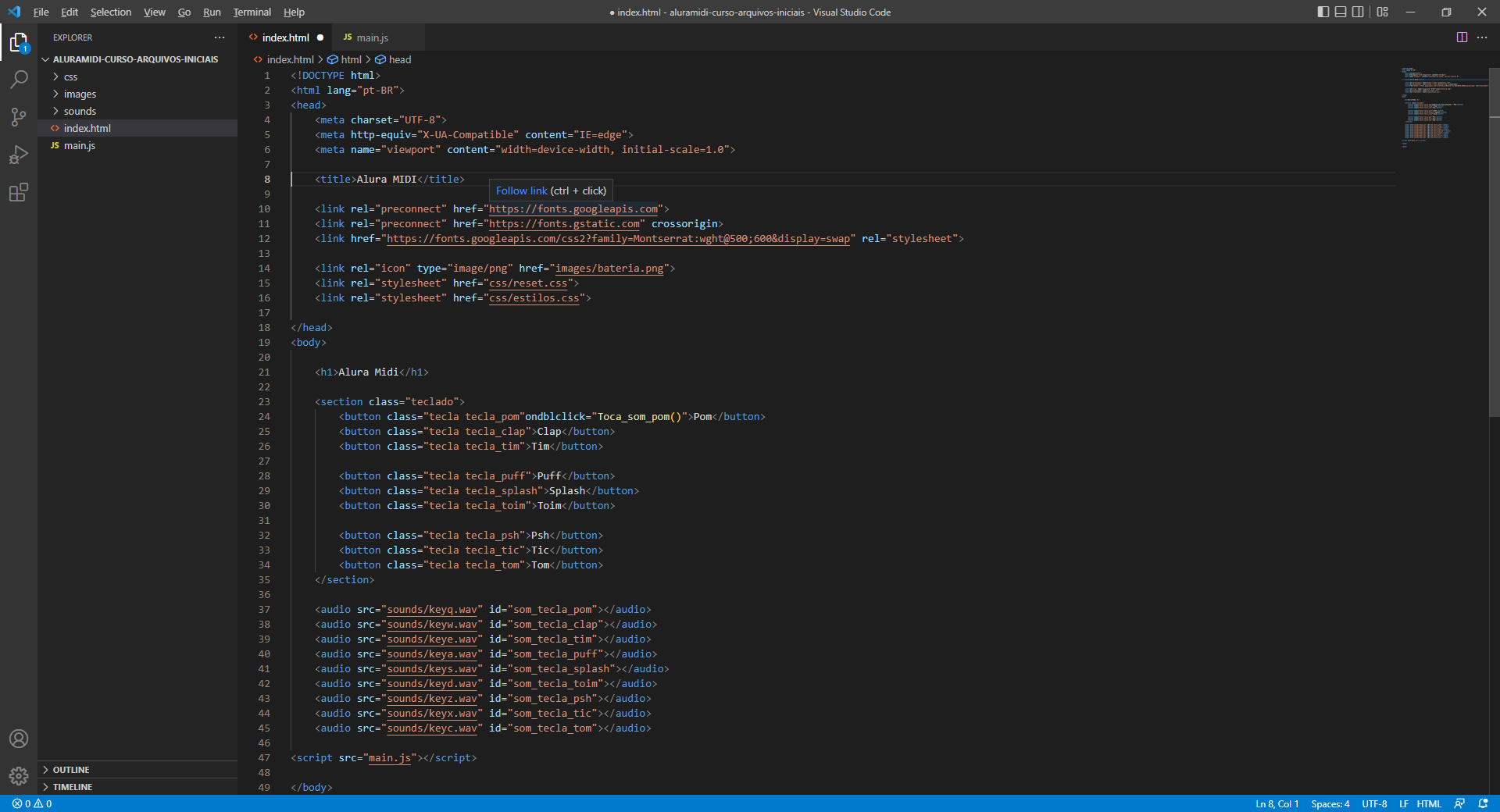Open the Edit menu
The width and height of the screenshot is (1500, 812).
pyautogui.click(x=70, y=12)
